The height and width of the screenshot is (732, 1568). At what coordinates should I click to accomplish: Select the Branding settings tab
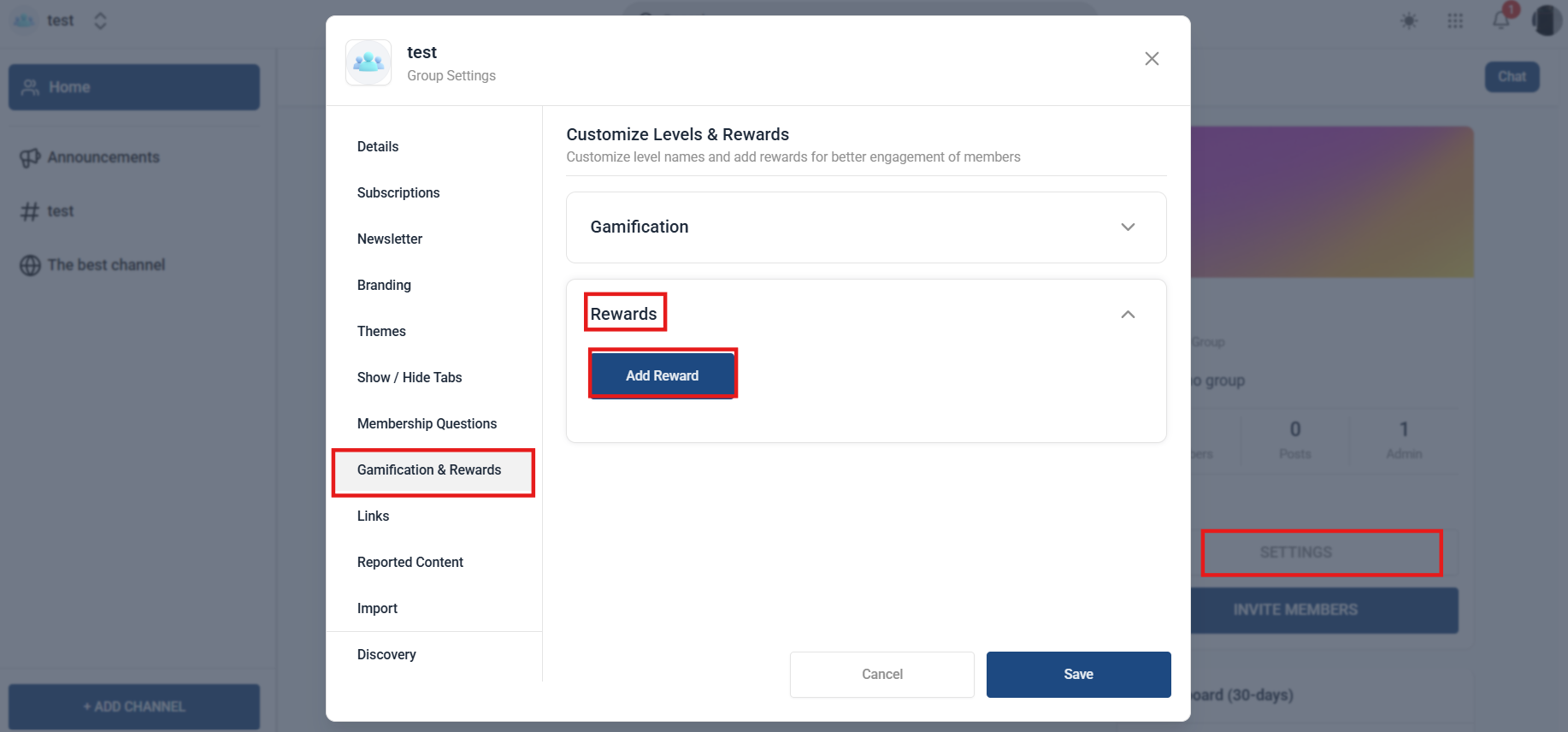pyautogui.click(x=384, y=286)
